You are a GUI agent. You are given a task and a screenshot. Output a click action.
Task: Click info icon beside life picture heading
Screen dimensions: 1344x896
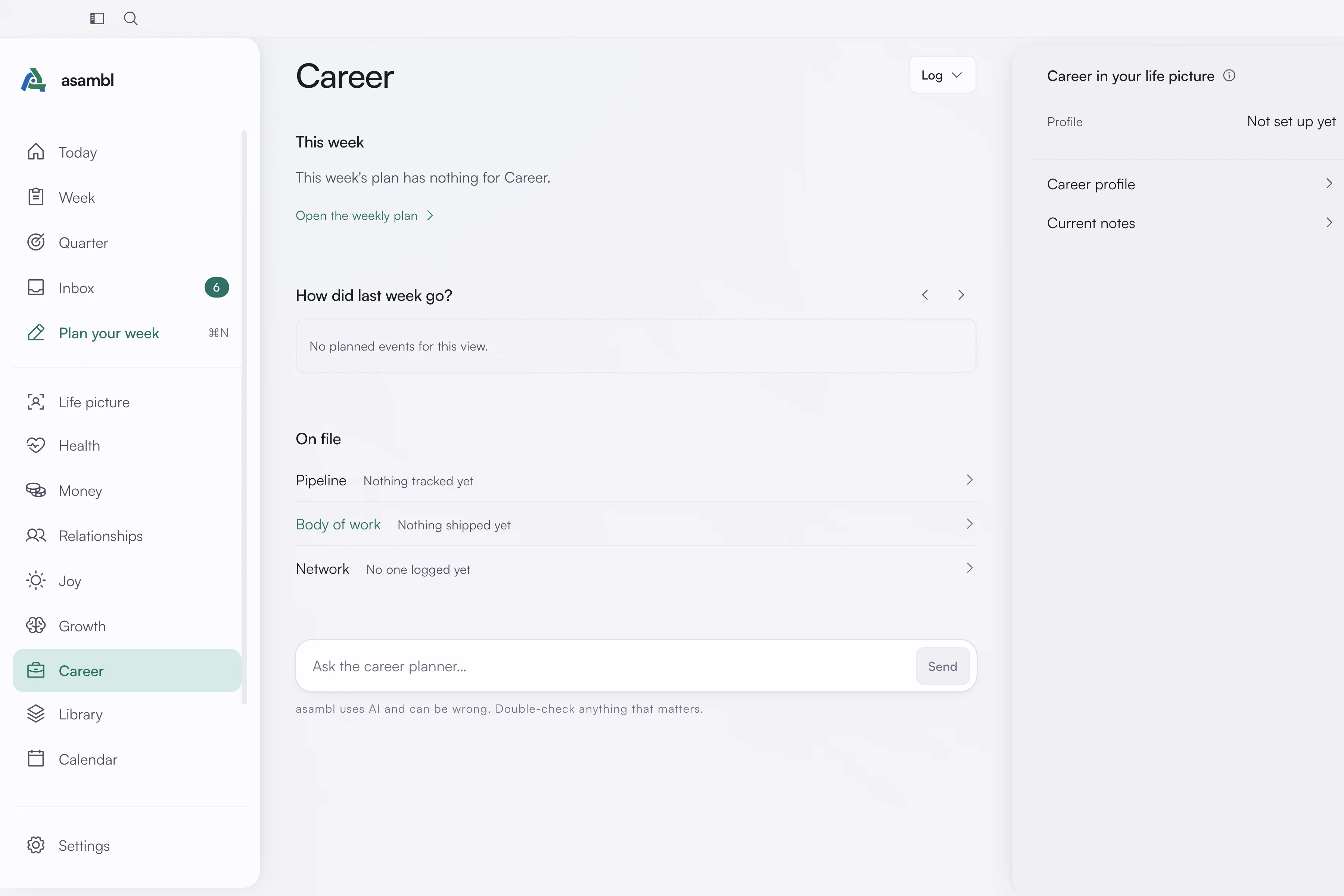pos(1229,75)
